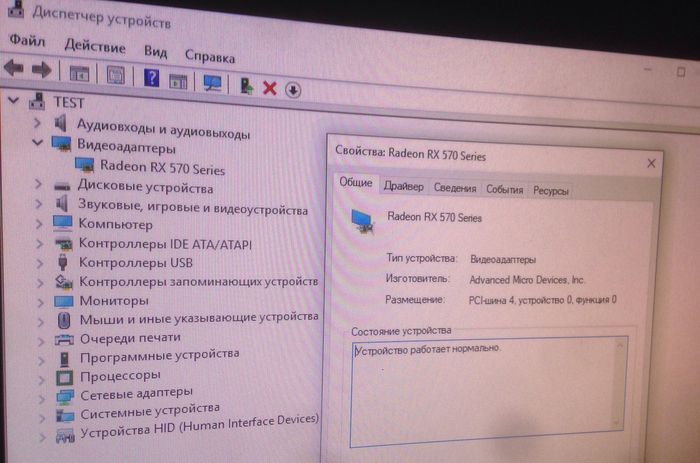The image size is (700, 463).
Task: Expand Дисковые устройства node
Action: [x=38, y=184]
